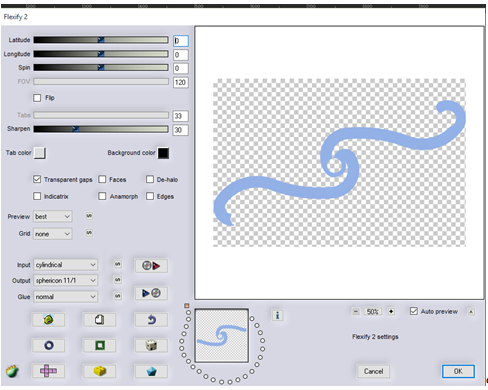Turn on the De-halo checkbox
The width and height of the screenshot is (488, 390).
coord(150,179)
